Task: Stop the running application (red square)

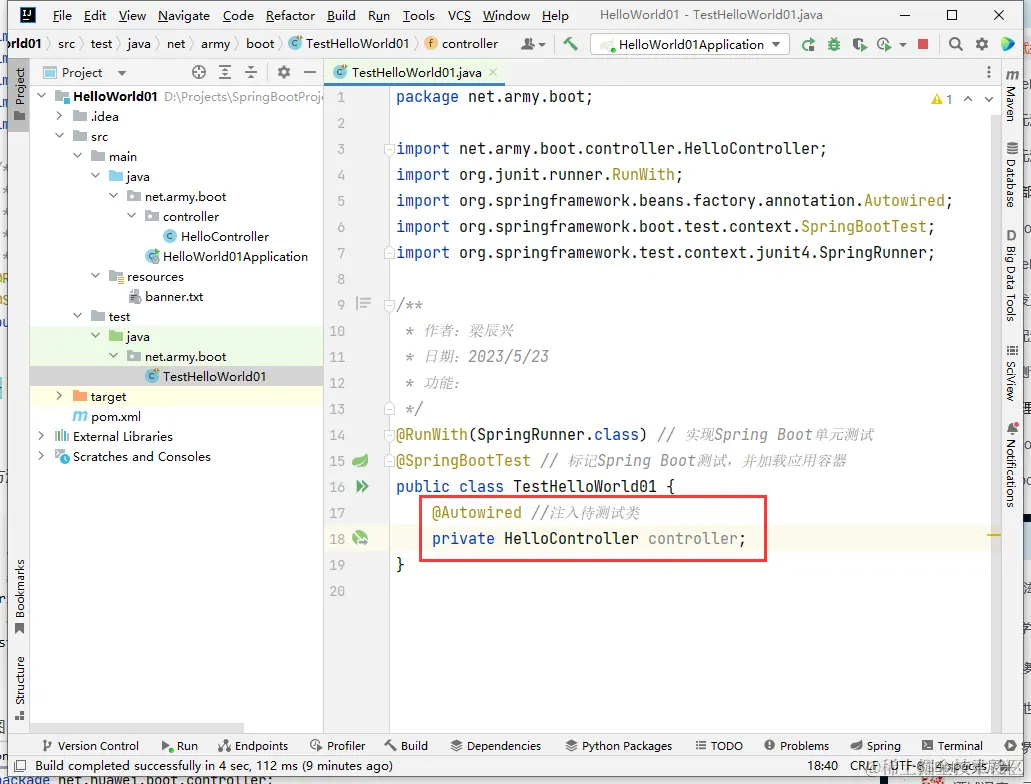Action: coord(923,44)
